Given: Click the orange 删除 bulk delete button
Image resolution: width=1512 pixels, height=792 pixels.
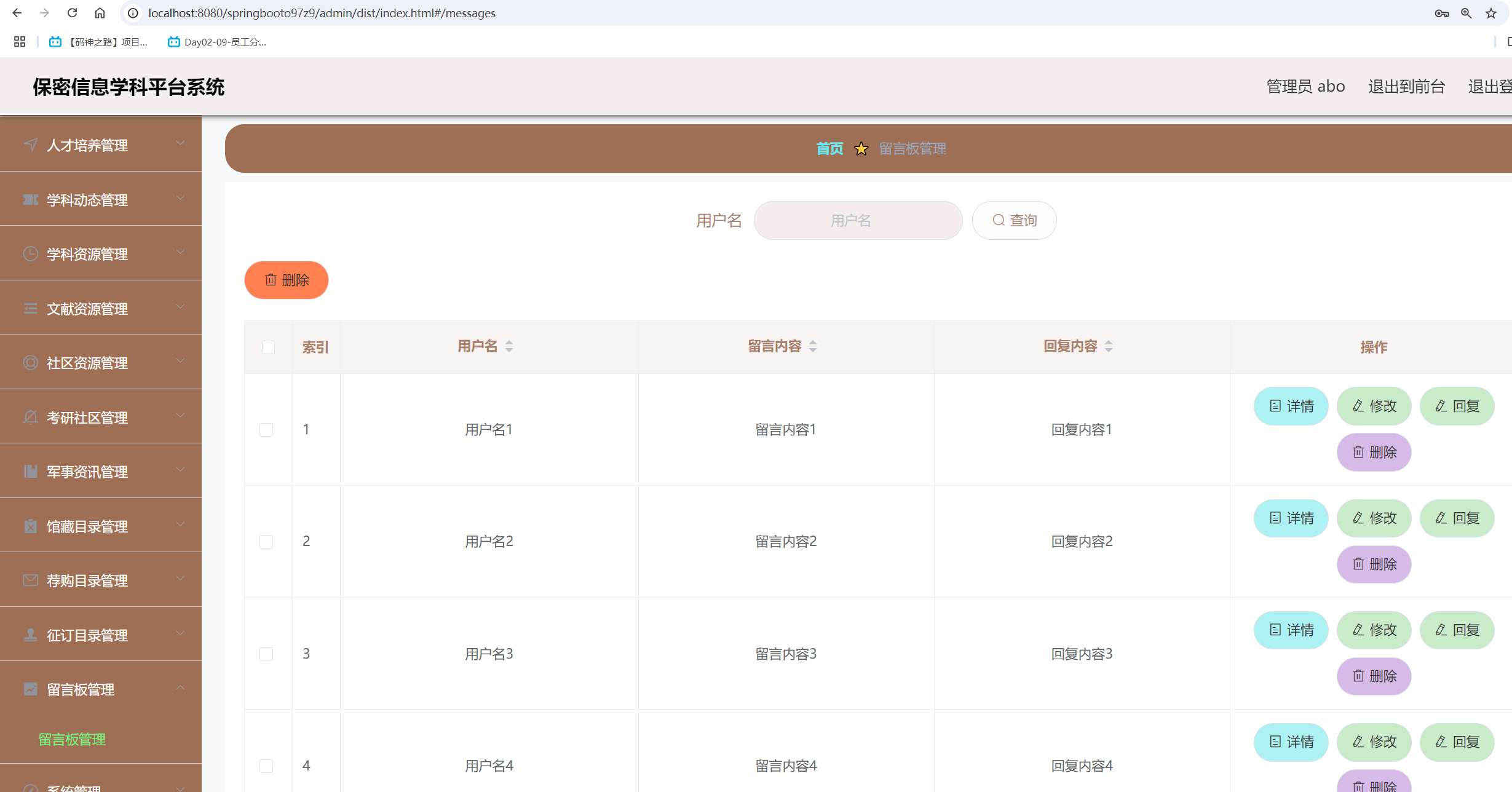Looking at the screenshot, I should pyautogui.click(x=286, y=280).
